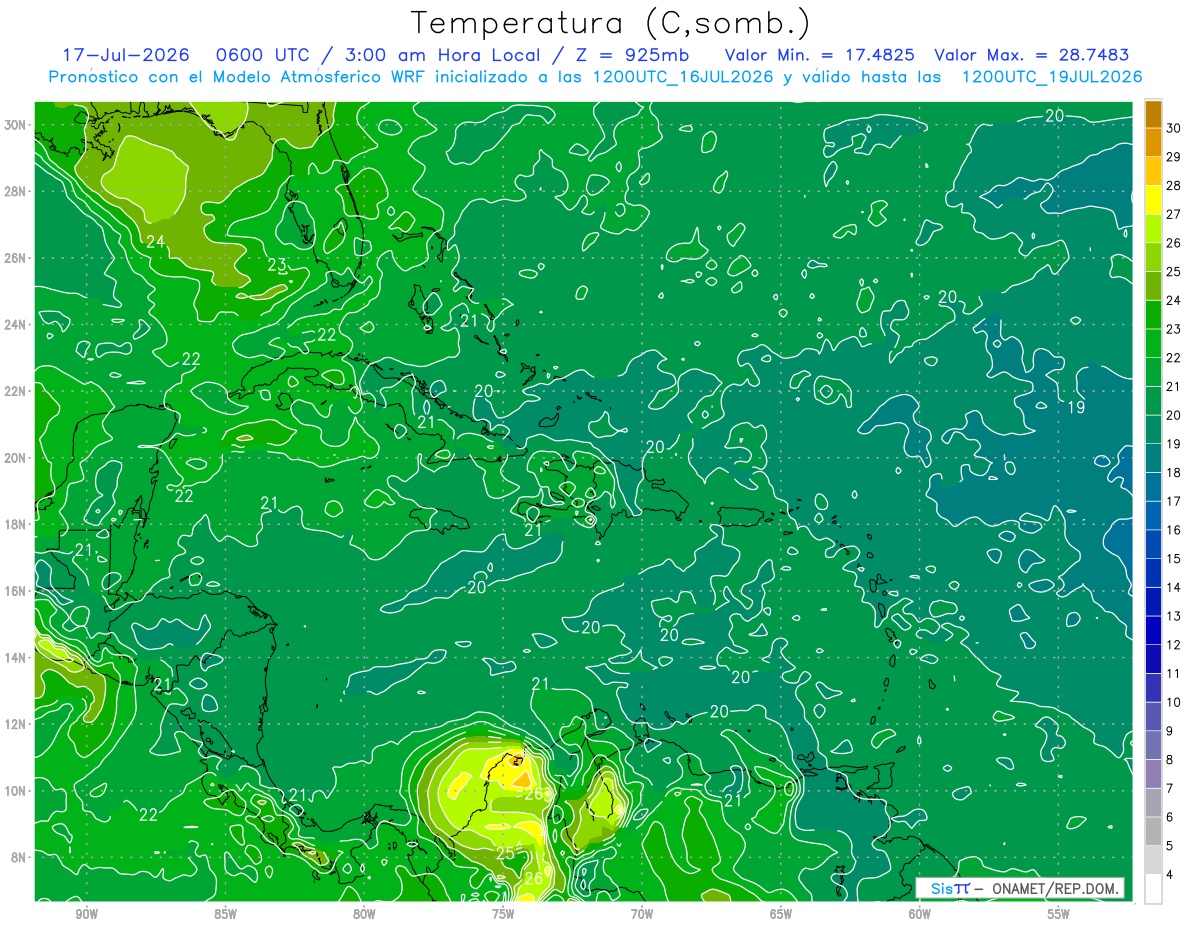1200x927 pixels.
Task: Click contour label '25' over Colombia
Action: point(506,853)
